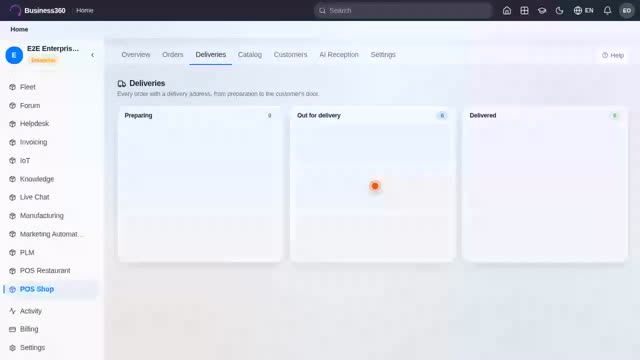Image resolution: width=640 pixels, height=360 pixels.
Task: Open notifications bell icon
Action: tap(607, 11)
